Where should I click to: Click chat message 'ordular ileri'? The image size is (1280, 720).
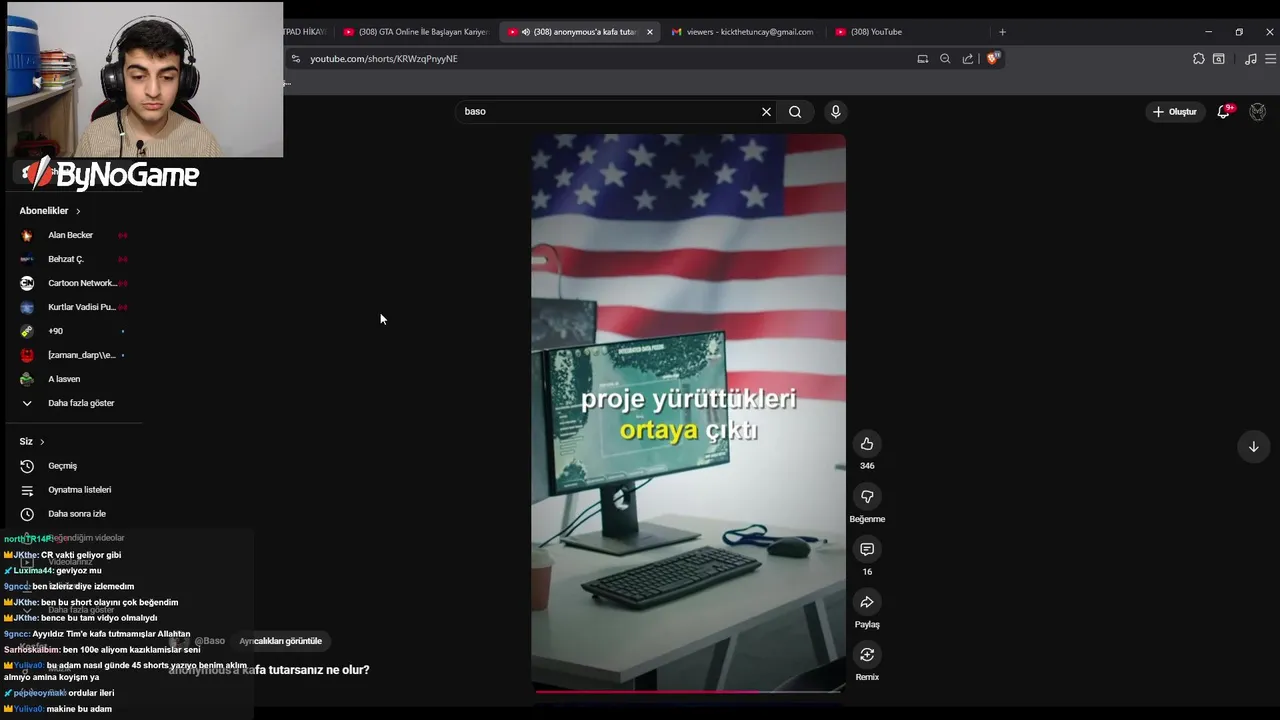pos(91,693)
